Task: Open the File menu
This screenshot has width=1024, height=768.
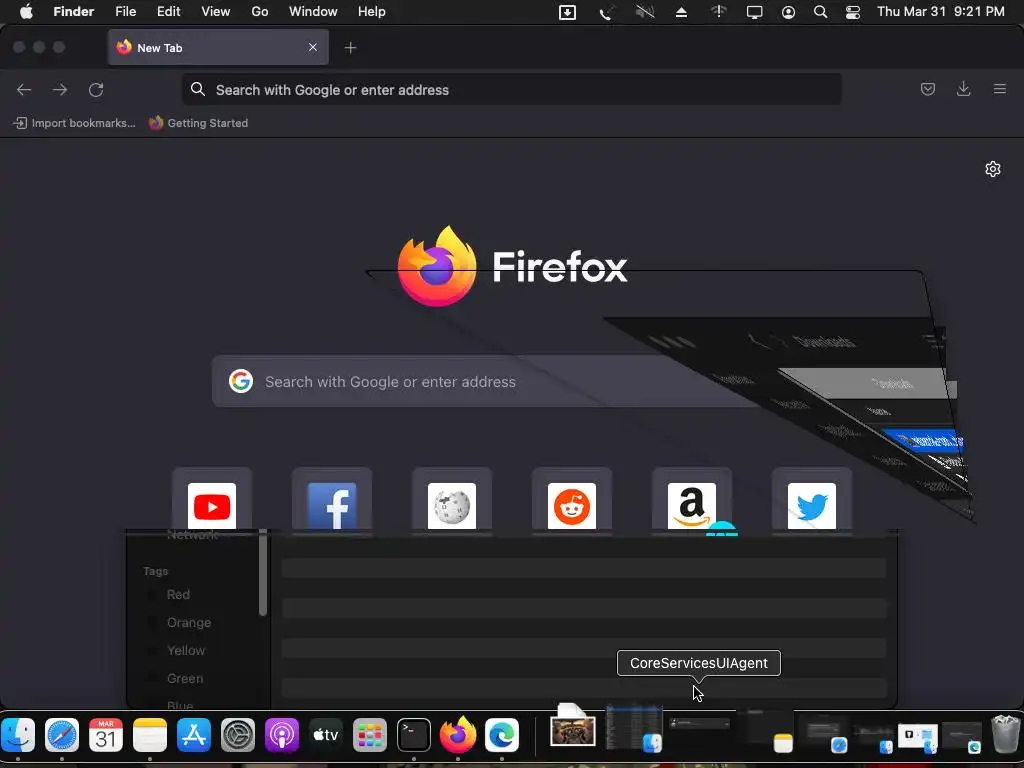Action: point(125,12)
